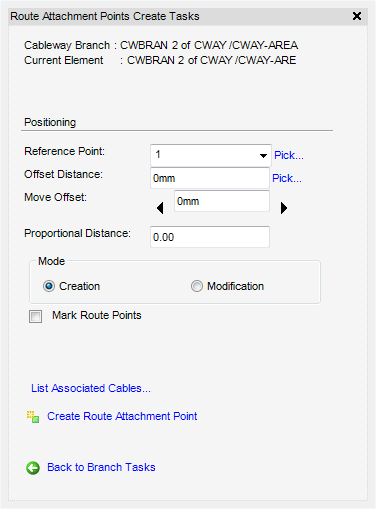
Task: Close the Route Attachment Points panel
Action: click(357, 16)
